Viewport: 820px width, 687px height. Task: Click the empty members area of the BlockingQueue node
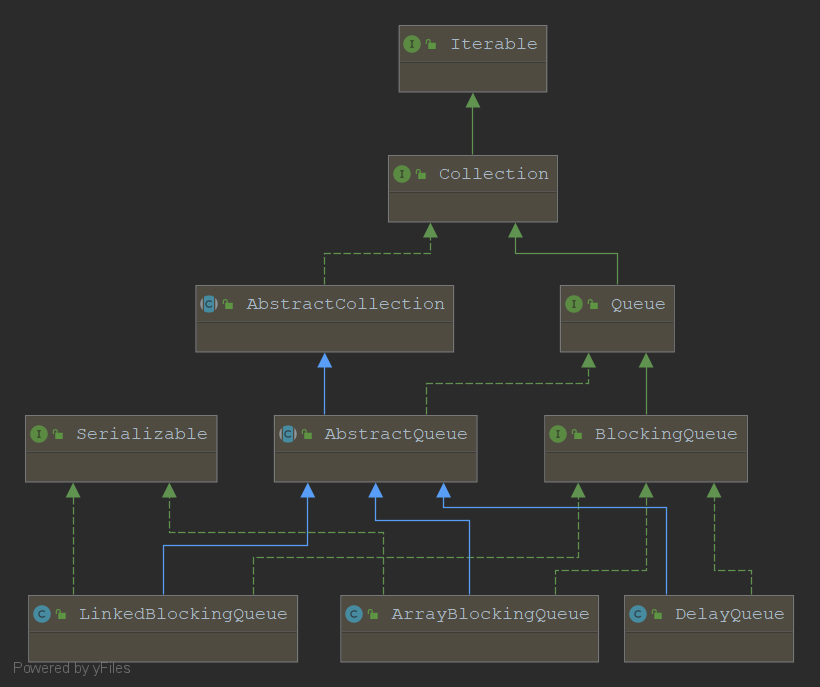(646, 467)
